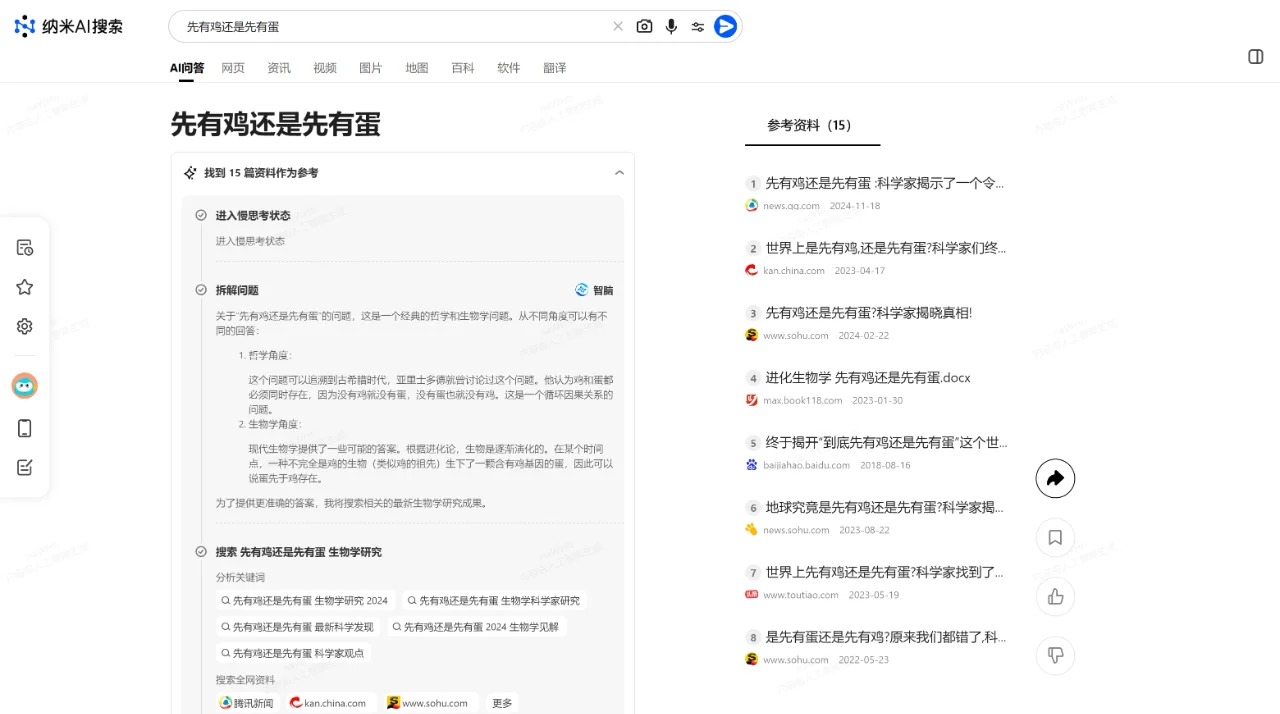The height and width of the screenshot is (714, 1280).
Task: Collapse the 找到15篇资料 reference panel
Action: [619, 172]
